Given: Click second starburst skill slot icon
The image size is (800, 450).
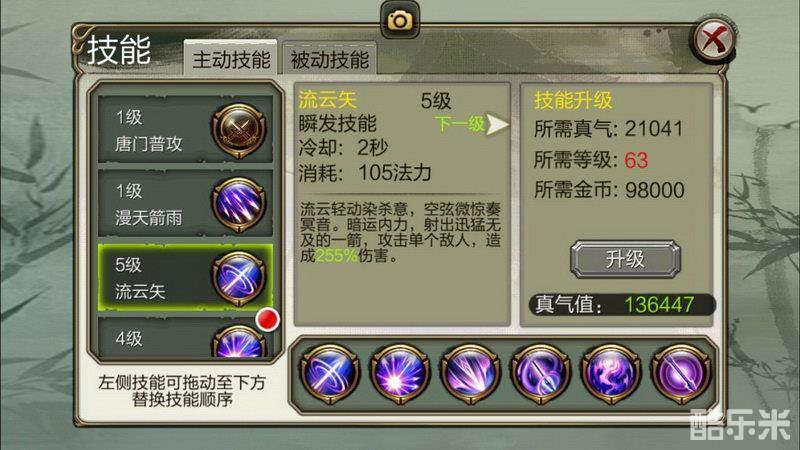Looking at the screenshot, I should pyautogui.click(x=400, y=374).
